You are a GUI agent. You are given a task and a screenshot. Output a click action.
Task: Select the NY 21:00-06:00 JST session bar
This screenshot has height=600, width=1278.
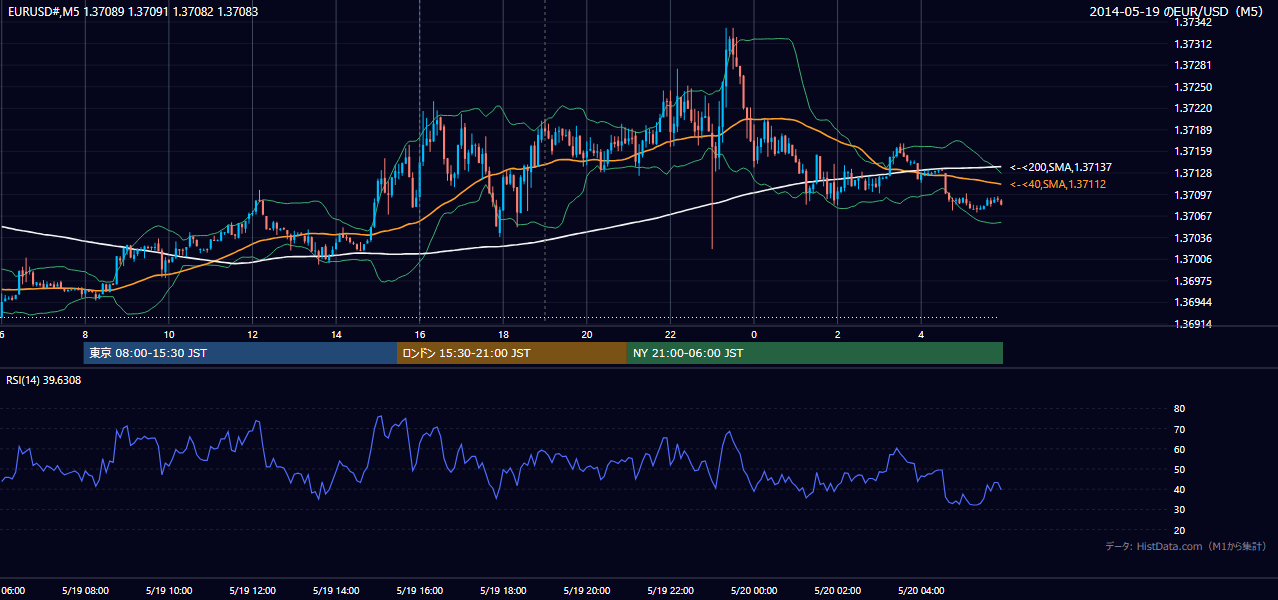(x=815, y=353)
